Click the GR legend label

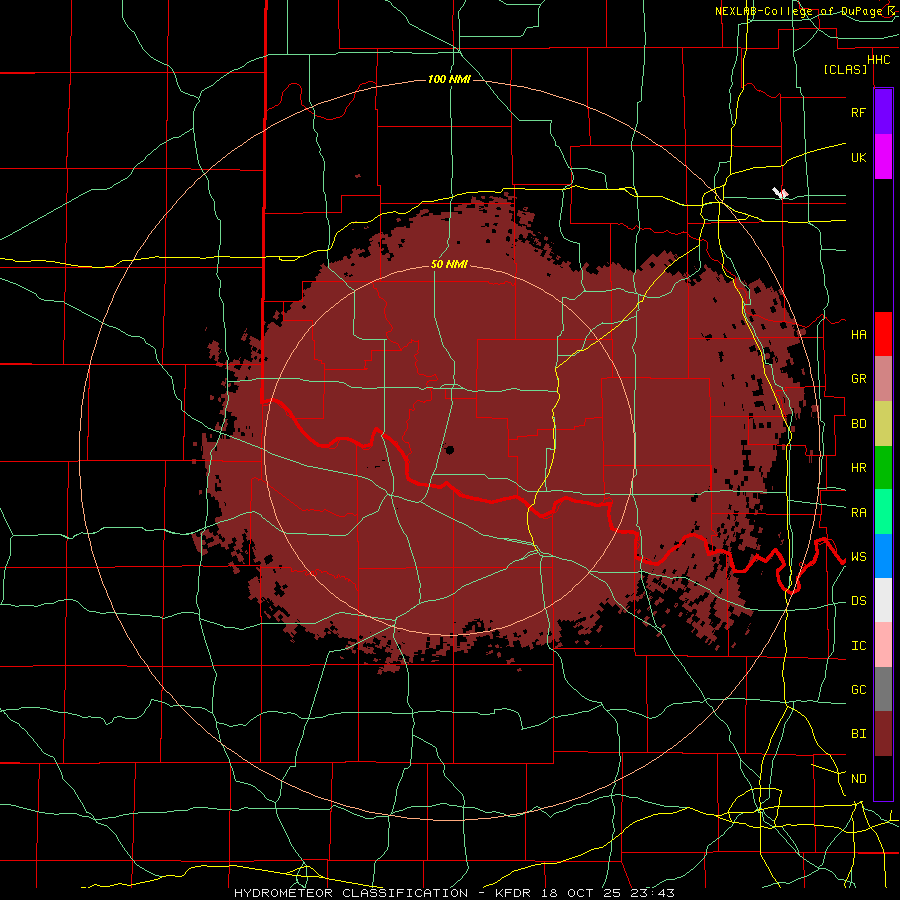859,378
